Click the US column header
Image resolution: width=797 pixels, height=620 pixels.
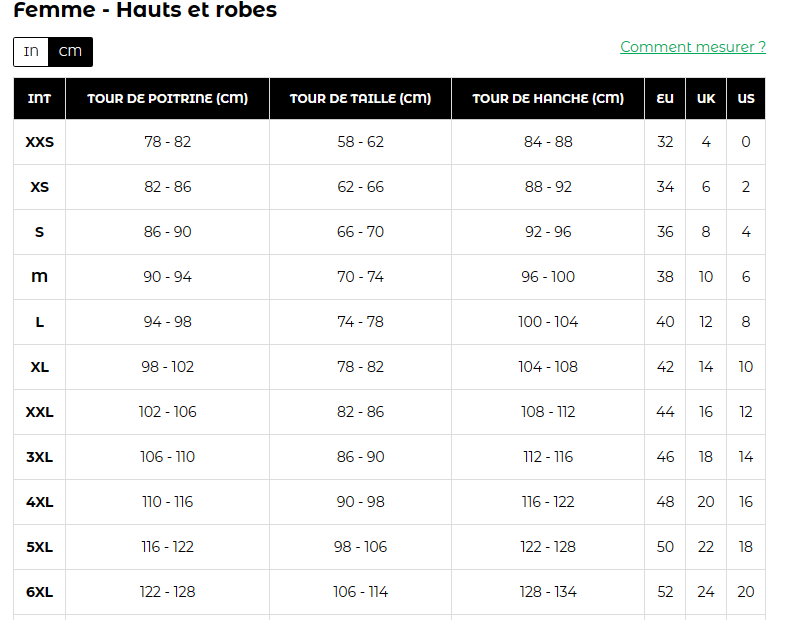pyautogui.click(x=746, y=99)
